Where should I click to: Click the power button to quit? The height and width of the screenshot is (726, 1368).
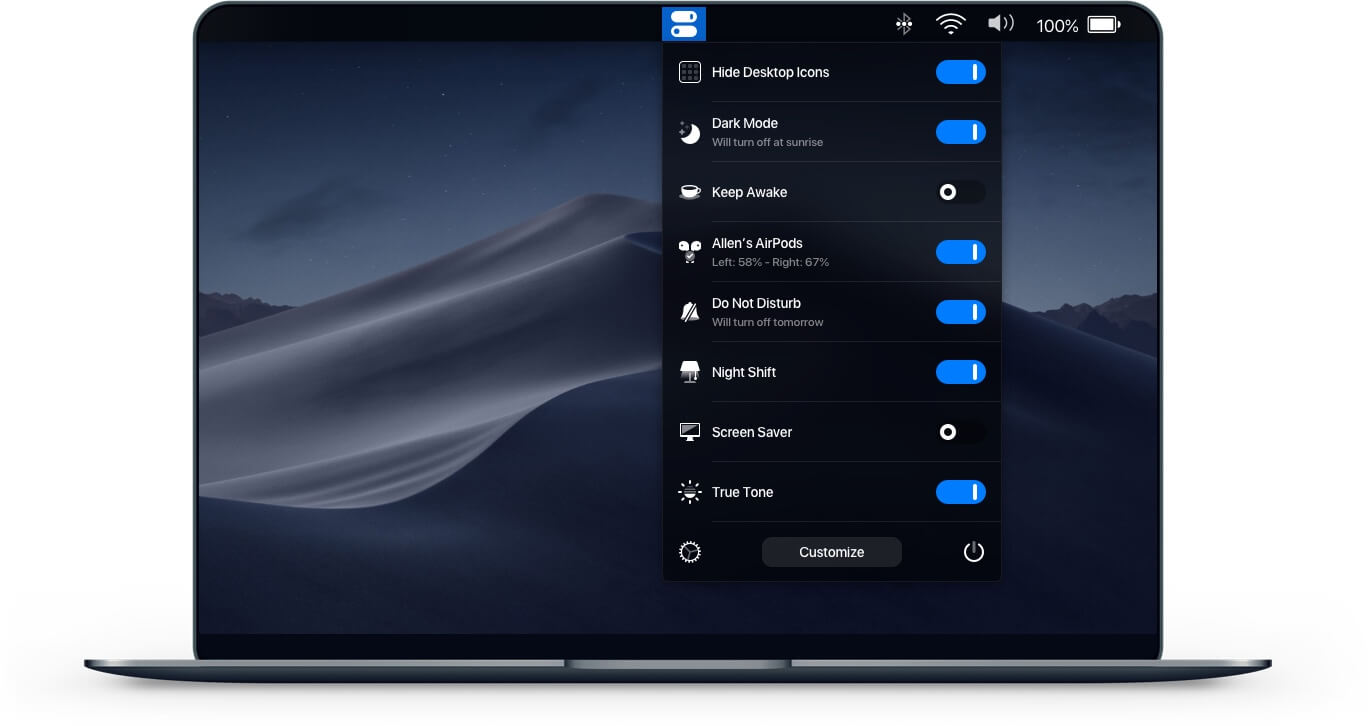pos(974,551)
